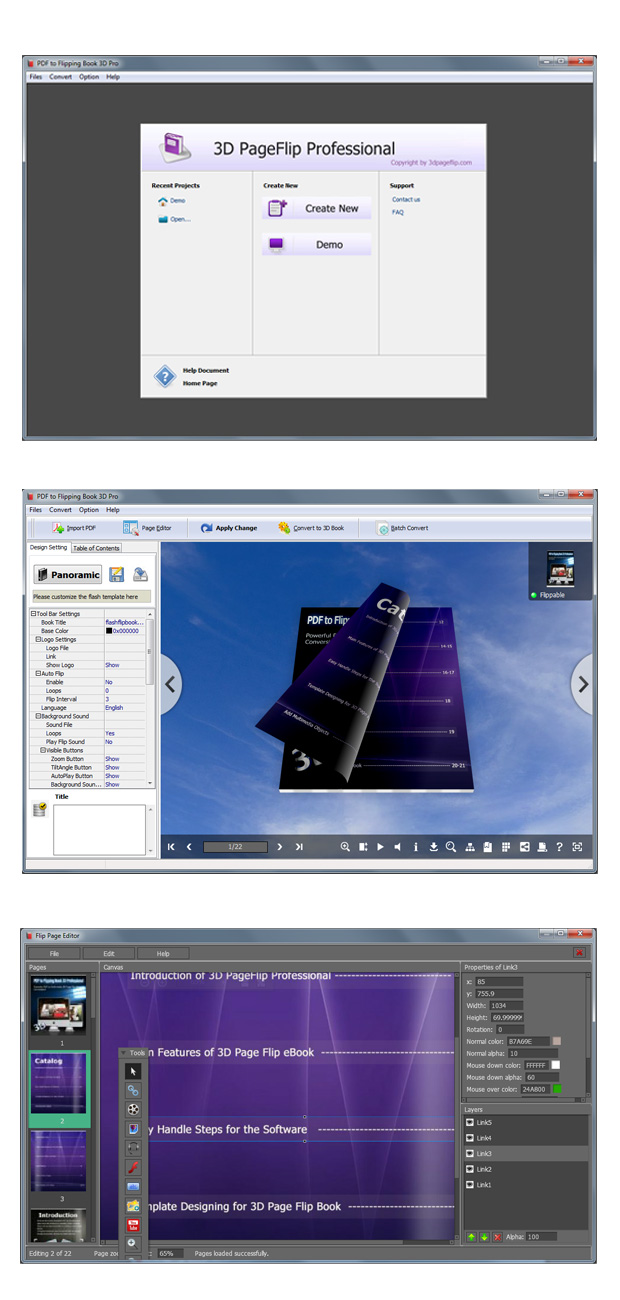
Task: Open Files menu in start screen window
Action: [36, 77]
